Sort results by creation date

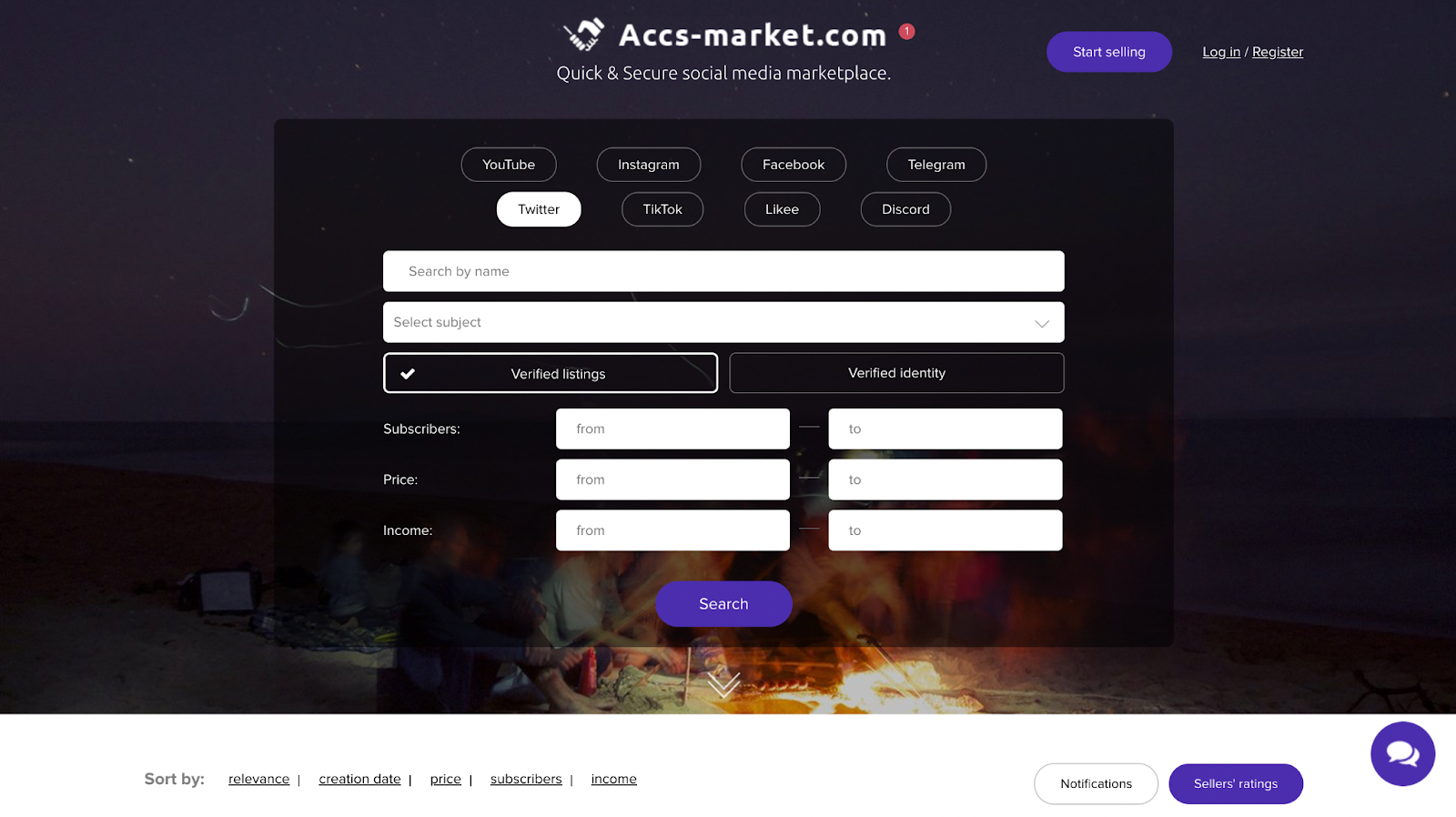359,779
